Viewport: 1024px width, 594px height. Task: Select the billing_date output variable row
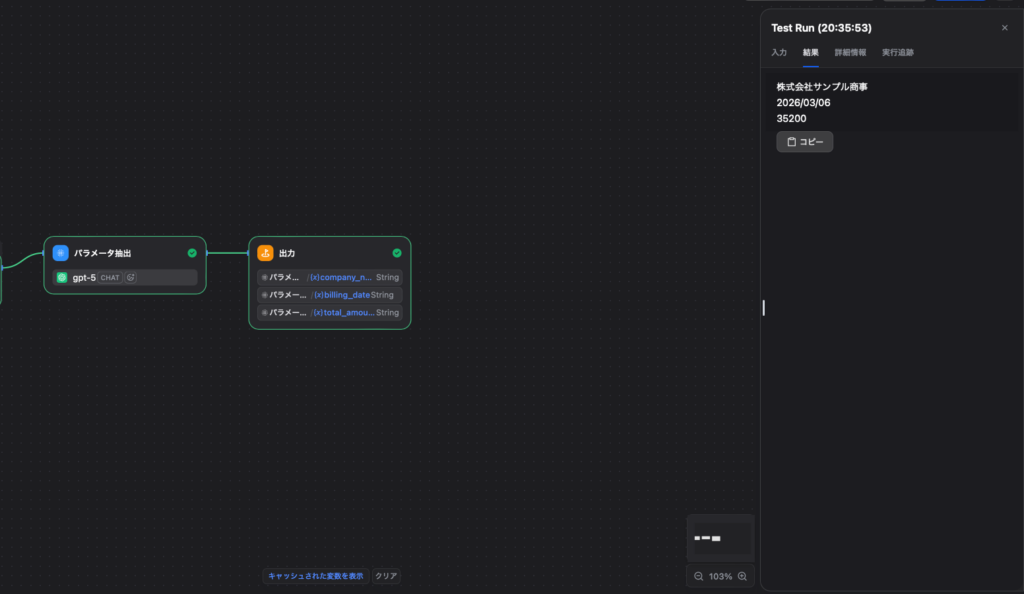click(329, 295)
